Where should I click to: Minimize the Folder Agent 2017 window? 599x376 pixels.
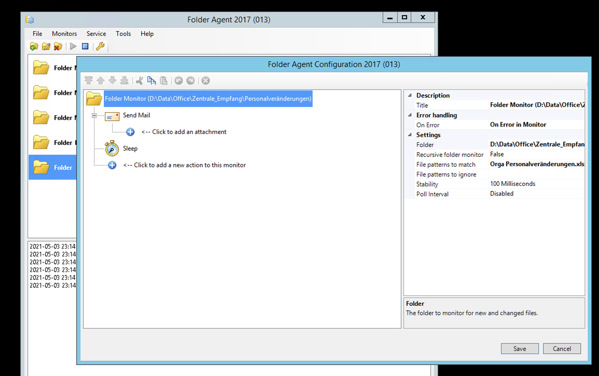(x=390, y=18)
